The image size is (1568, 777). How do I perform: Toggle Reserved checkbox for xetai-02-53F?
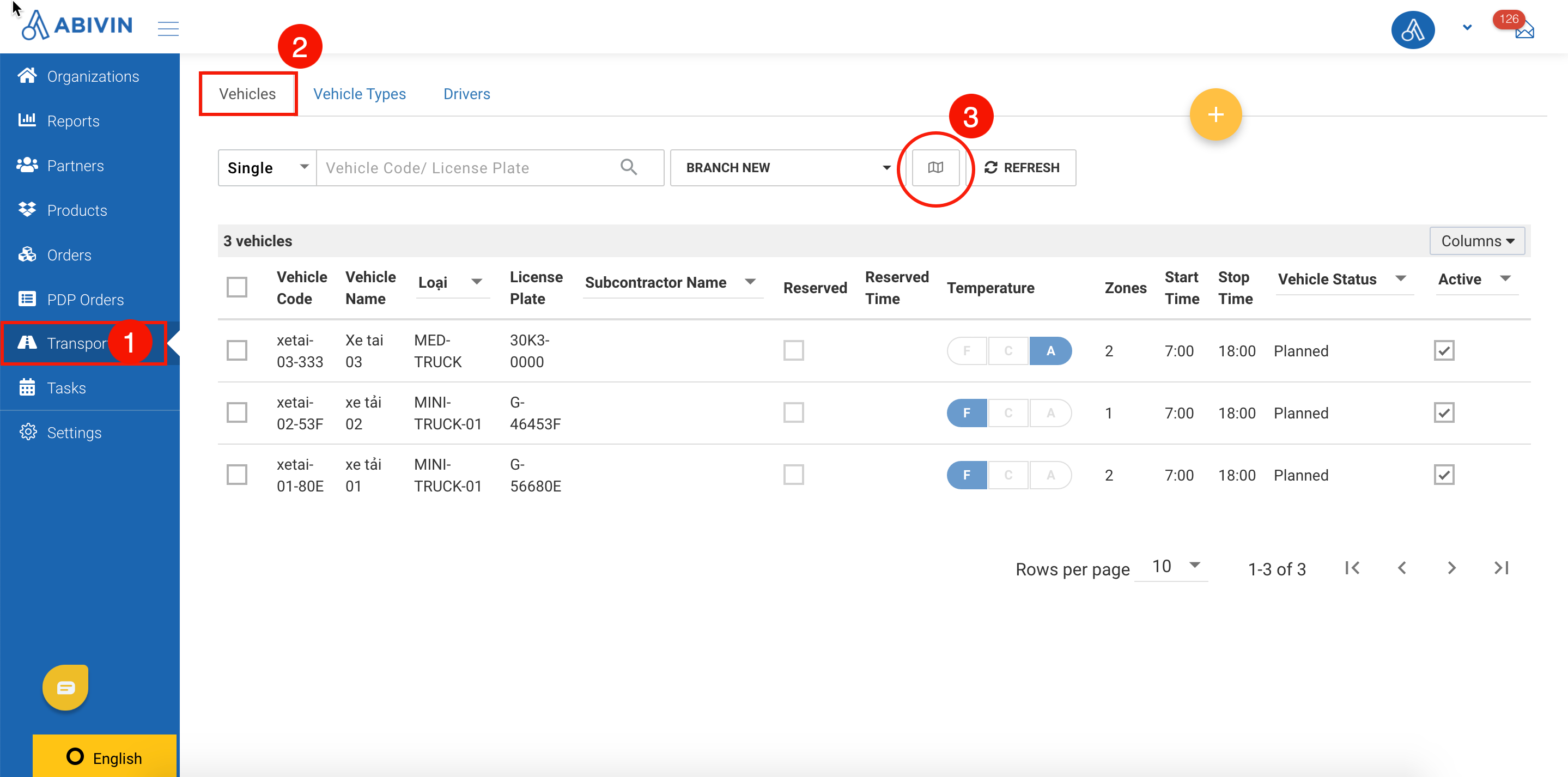click(793, 412)
